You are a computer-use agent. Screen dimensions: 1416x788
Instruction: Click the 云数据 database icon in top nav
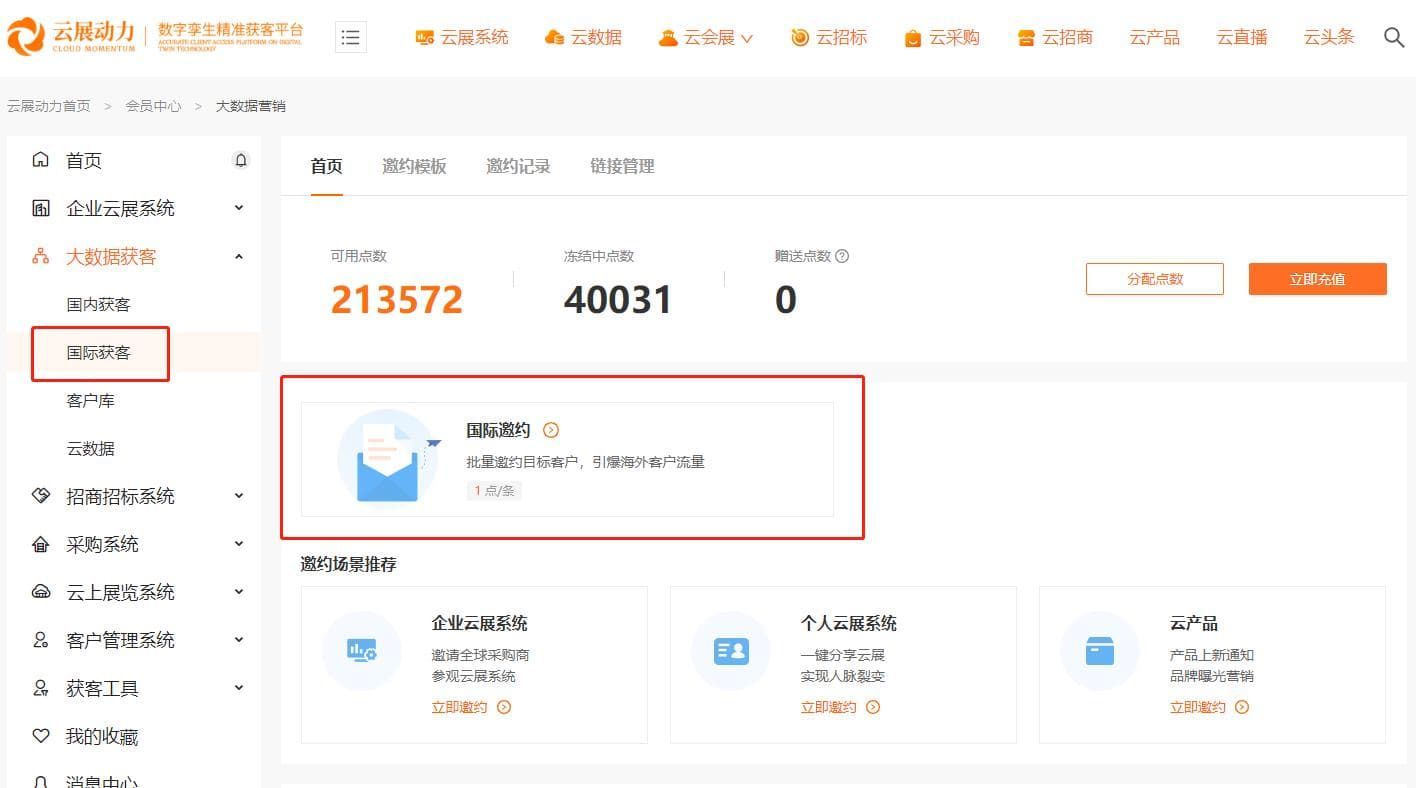click(x=556, y=37)
